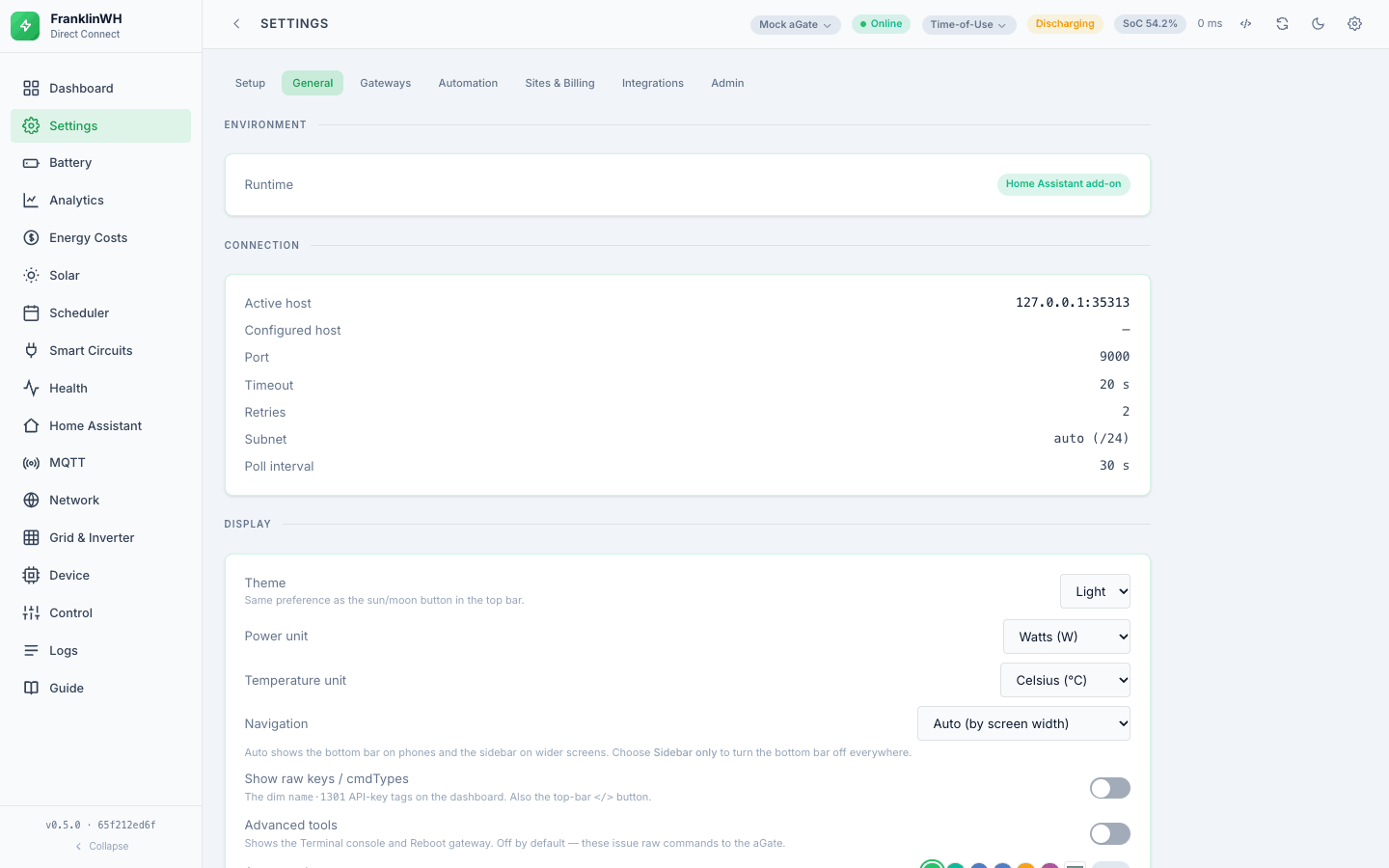Go back using the back arrow
Viewport: 1389px width, 868px height.
(236, 24)
